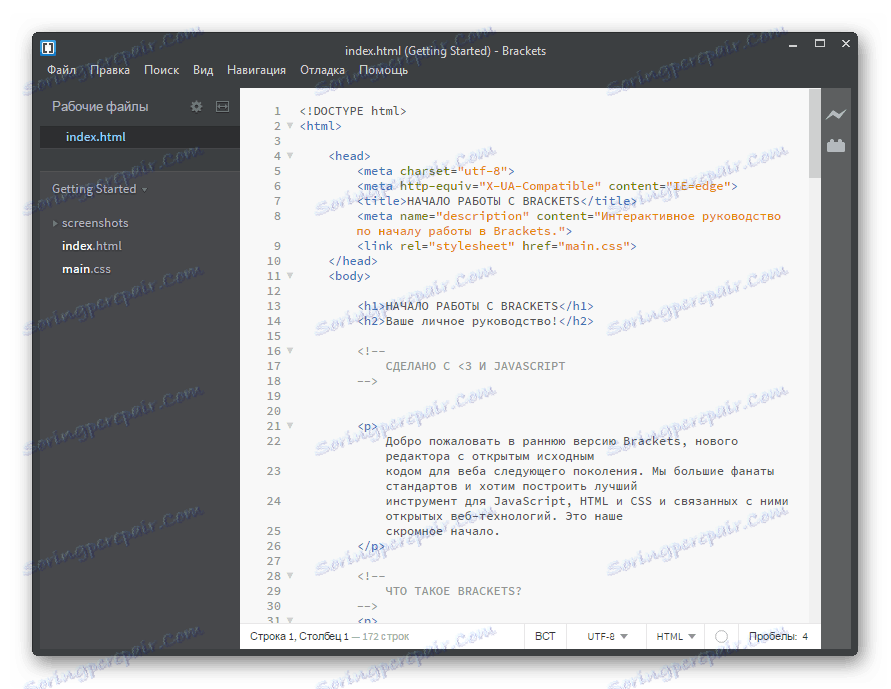Launch Live Preview with the lightning bolt icon
891x689 pixels.
[x=836, y=115]
